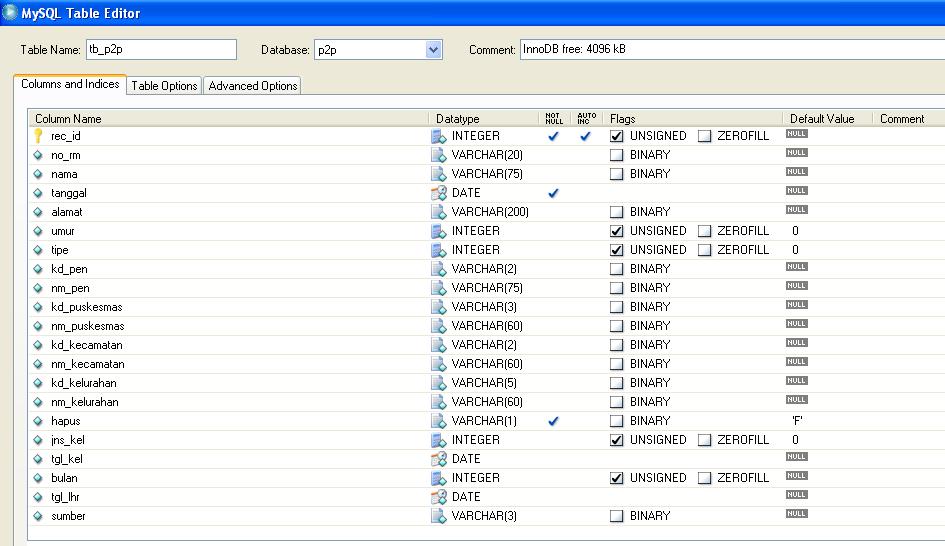This screenshot has width=945, height=546.
Task: Click the Table Name field containing tb_p2p
Action: click(x=162, y=49)
